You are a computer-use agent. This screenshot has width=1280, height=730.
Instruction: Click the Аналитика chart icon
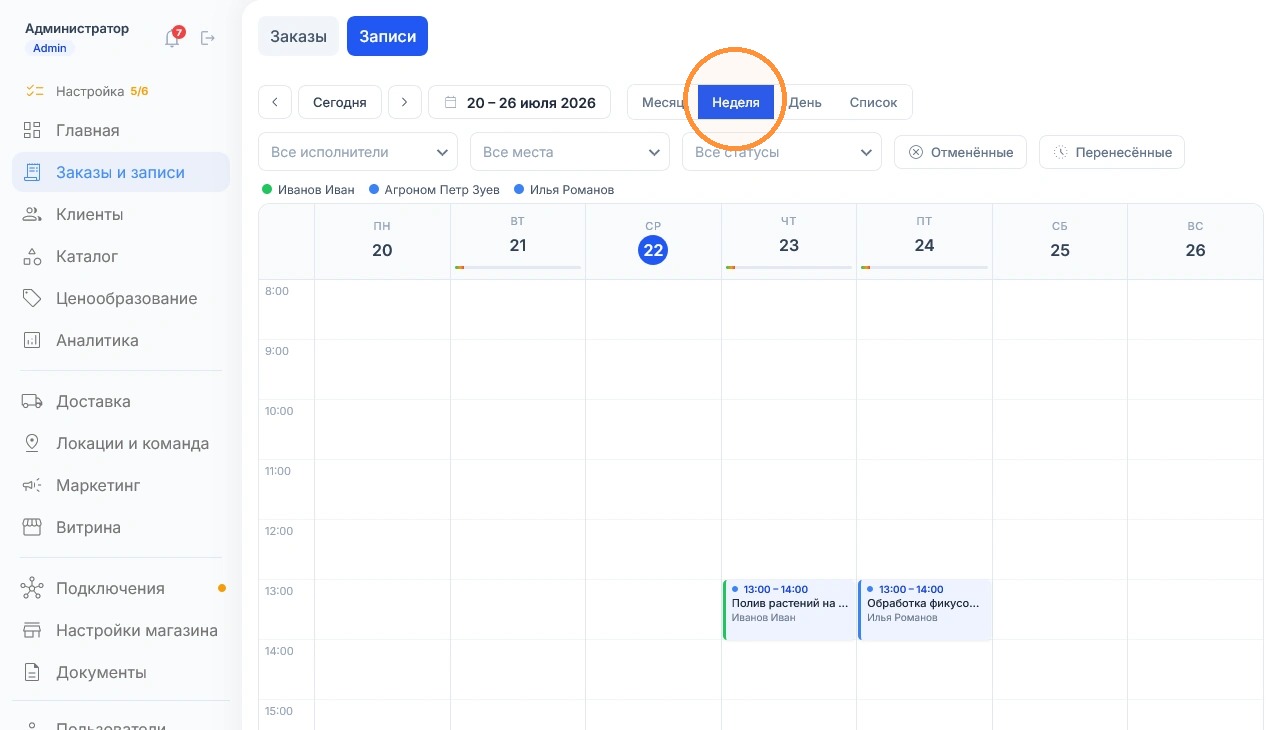click(32, 340)
